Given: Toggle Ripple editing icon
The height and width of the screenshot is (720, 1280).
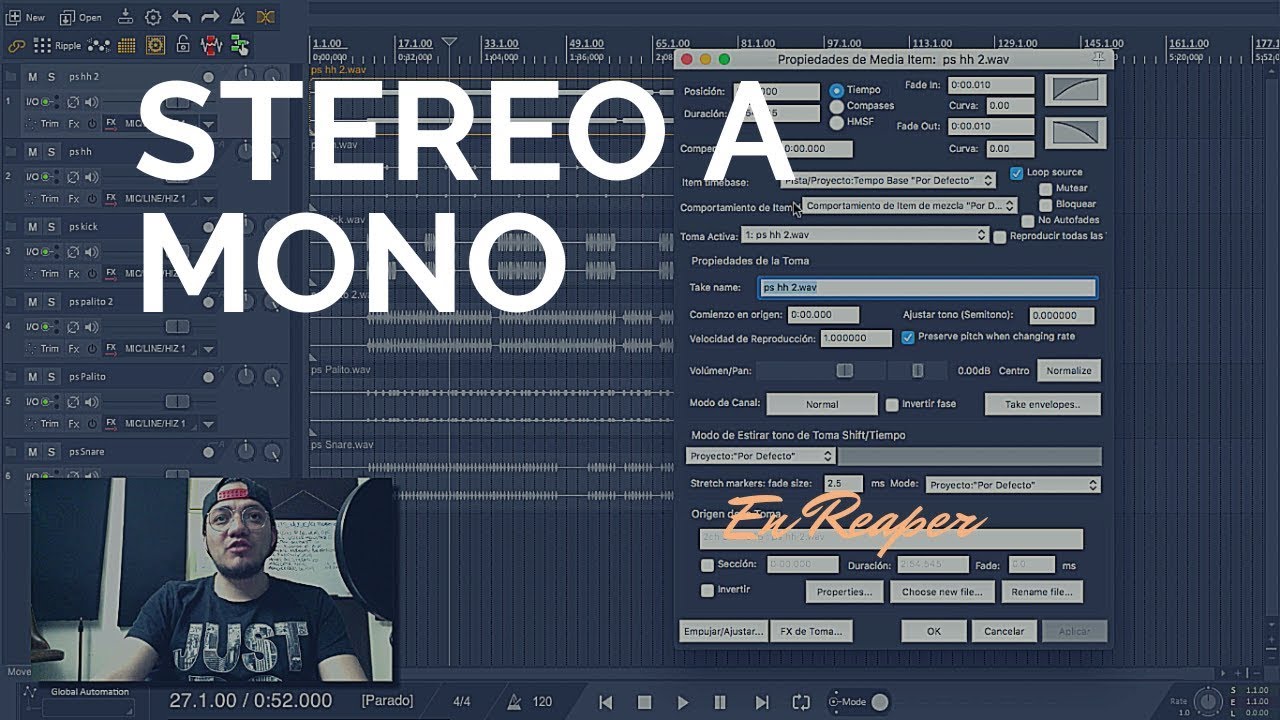Looking at the screenshot, I should tap(58, 45).
